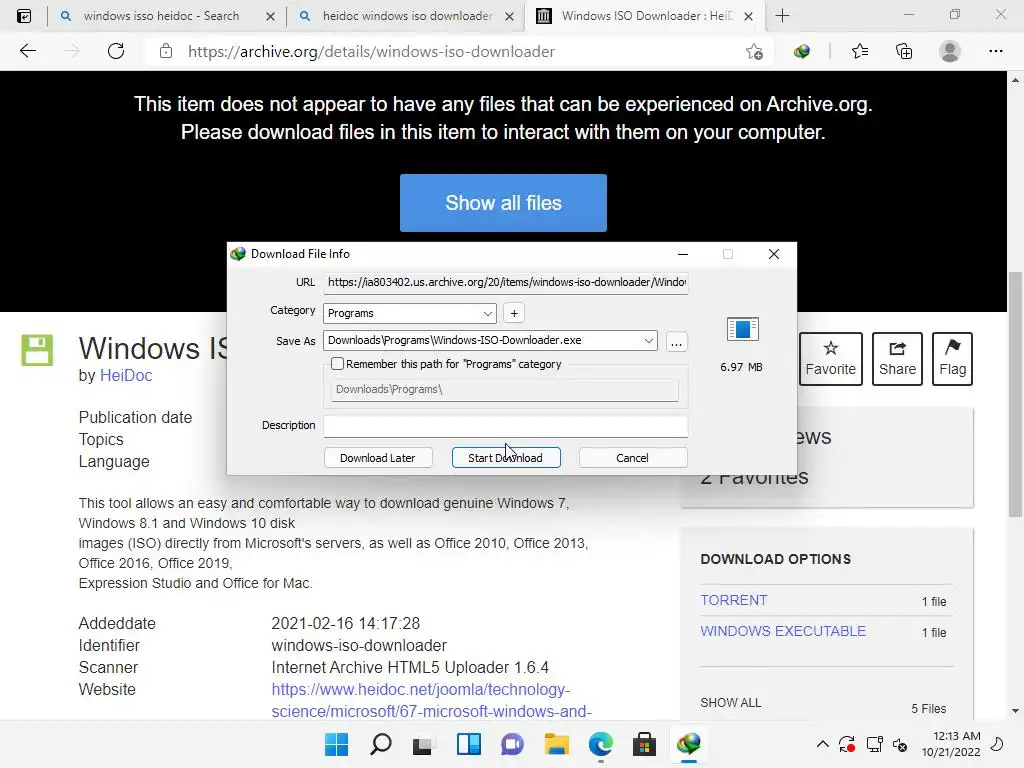Click Download Later button

tap(377, 458)
